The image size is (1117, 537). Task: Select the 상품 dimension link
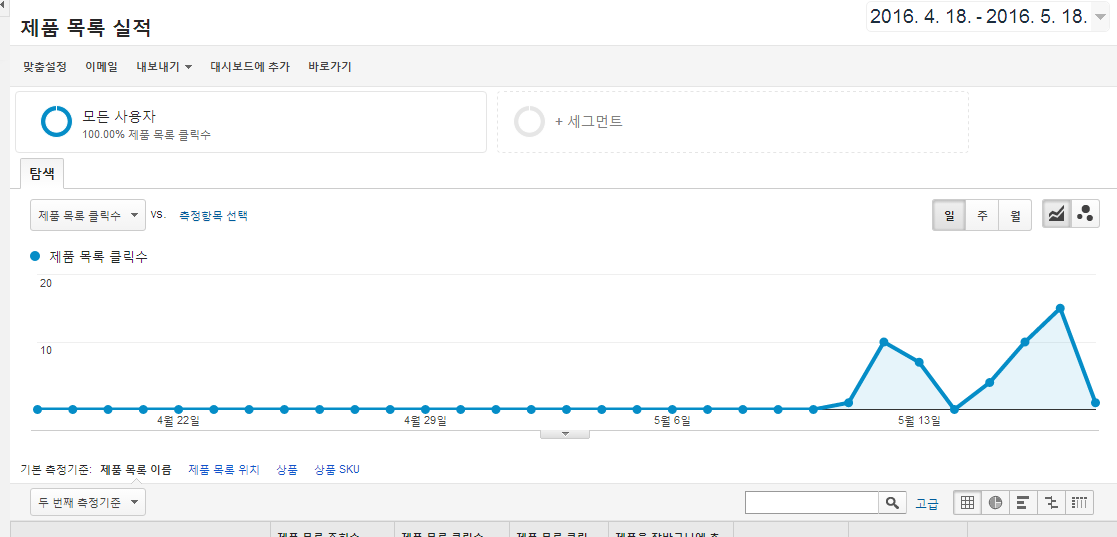coord(287,469)
